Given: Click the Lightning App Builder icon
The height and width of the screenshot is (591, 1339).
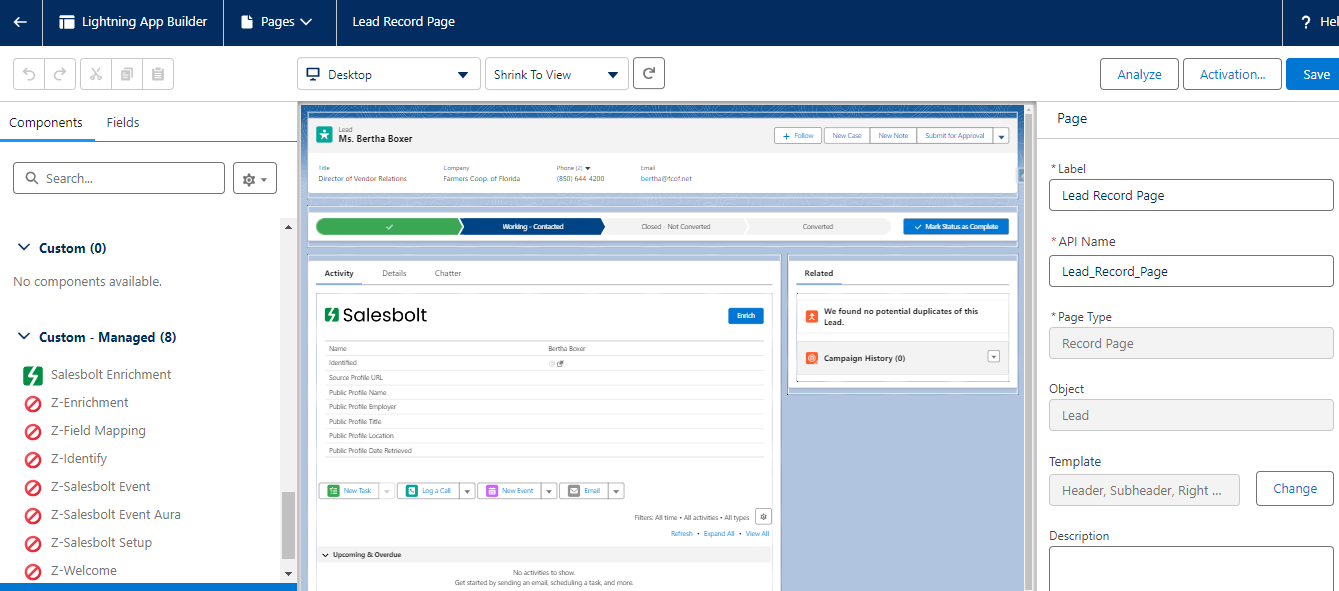Looking at the screenshot, I should point(68,22).
